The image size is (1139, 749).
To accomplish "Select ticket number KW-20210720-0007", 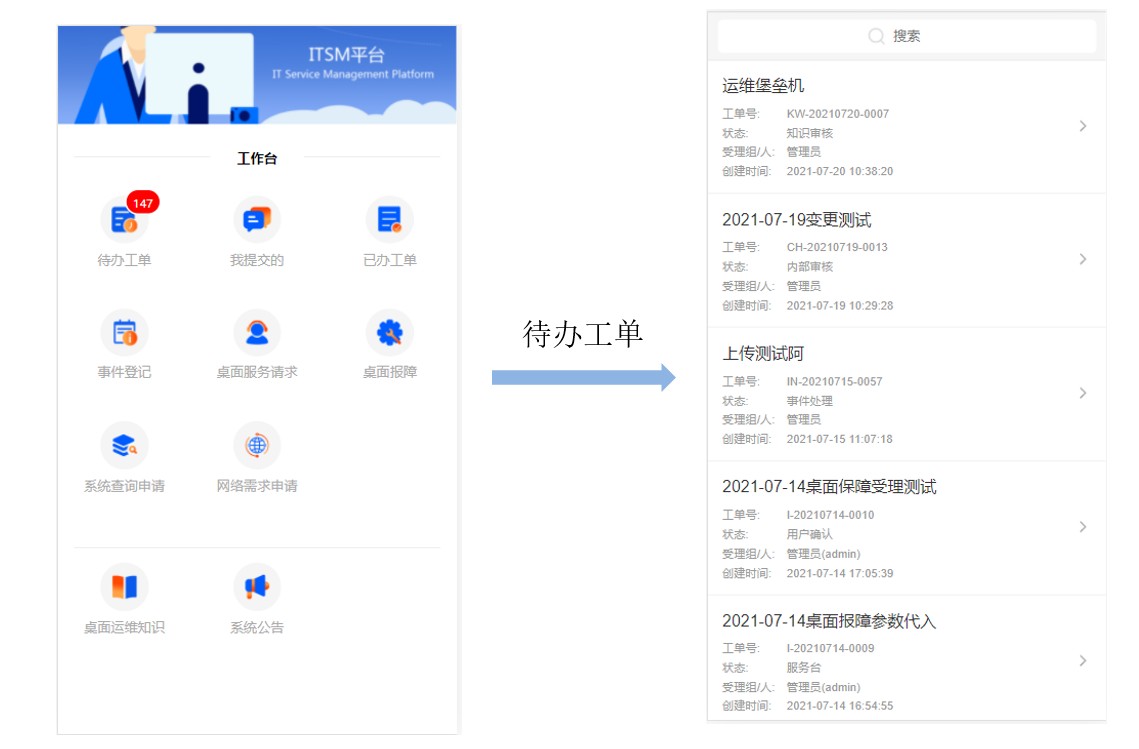I will pyautogui.click(x=837, y=114).
